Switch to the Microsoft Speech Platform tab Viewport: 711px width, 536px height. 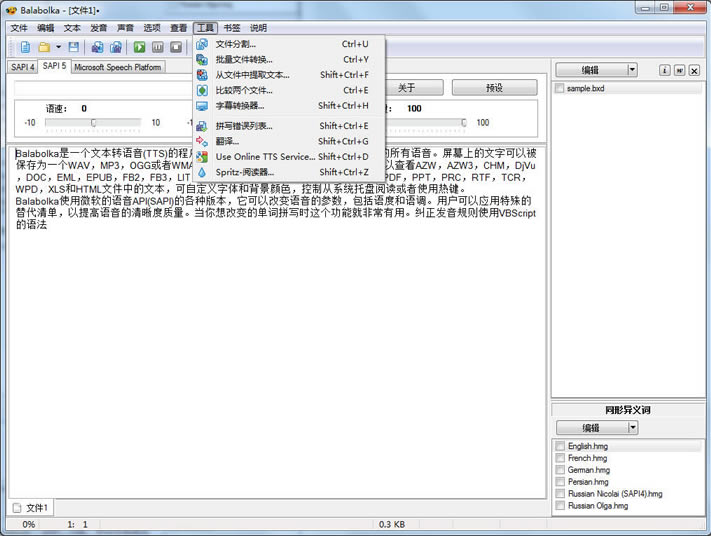click(117, 68)
